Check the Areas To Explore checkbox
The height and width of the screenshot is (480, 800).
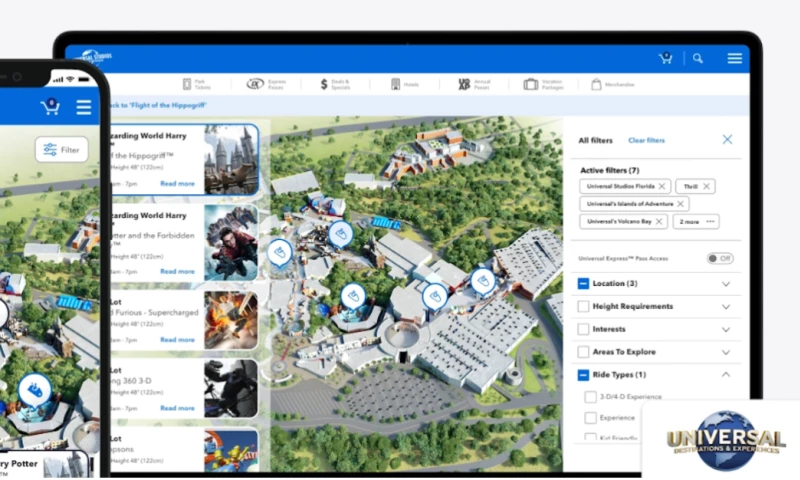click(x=583, y=352)
